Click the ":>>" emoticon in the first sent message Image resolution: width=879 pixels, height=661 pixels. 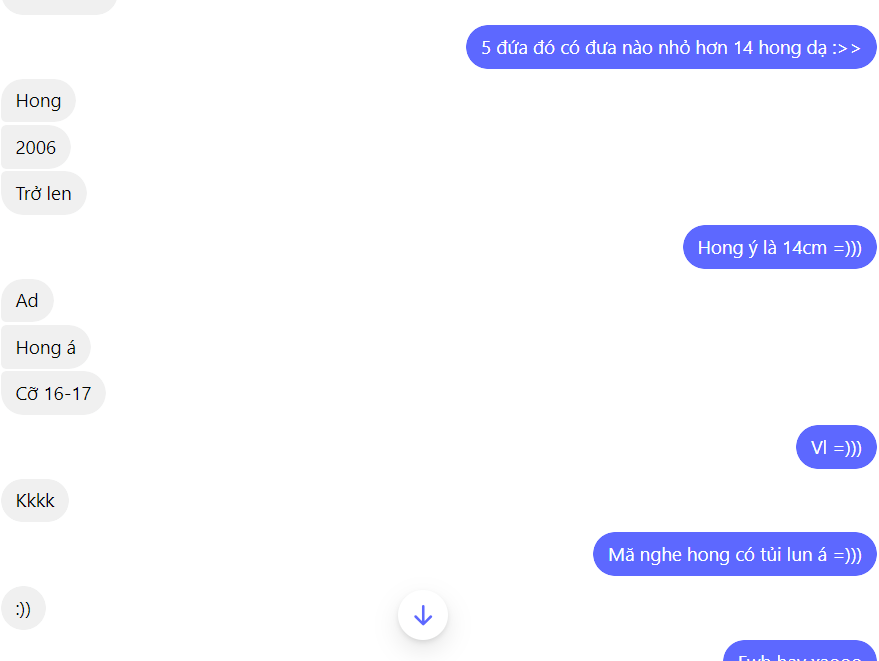[x=846, y=48]
